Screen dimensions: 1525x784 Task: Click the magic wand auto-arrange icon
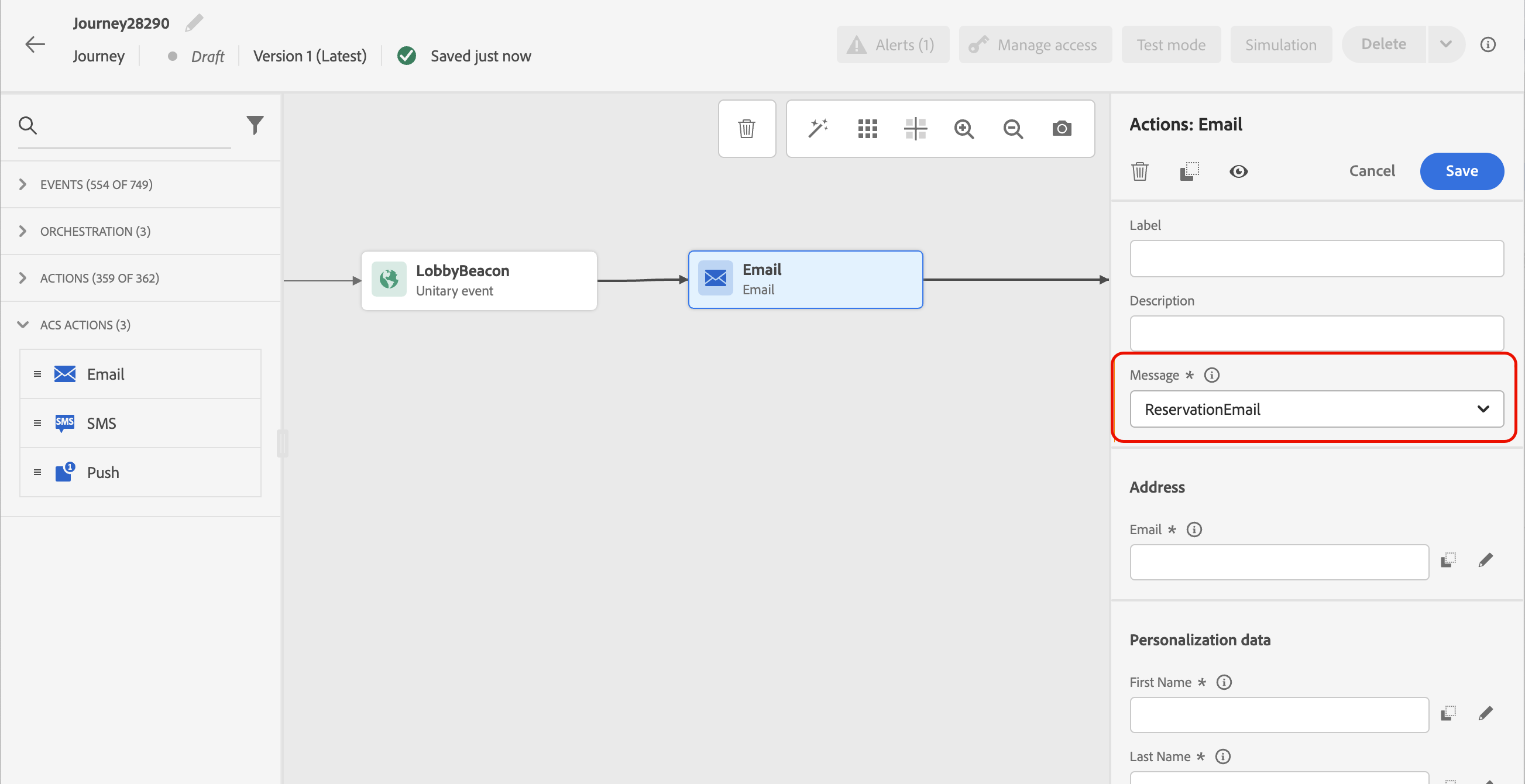coord(818,128)
